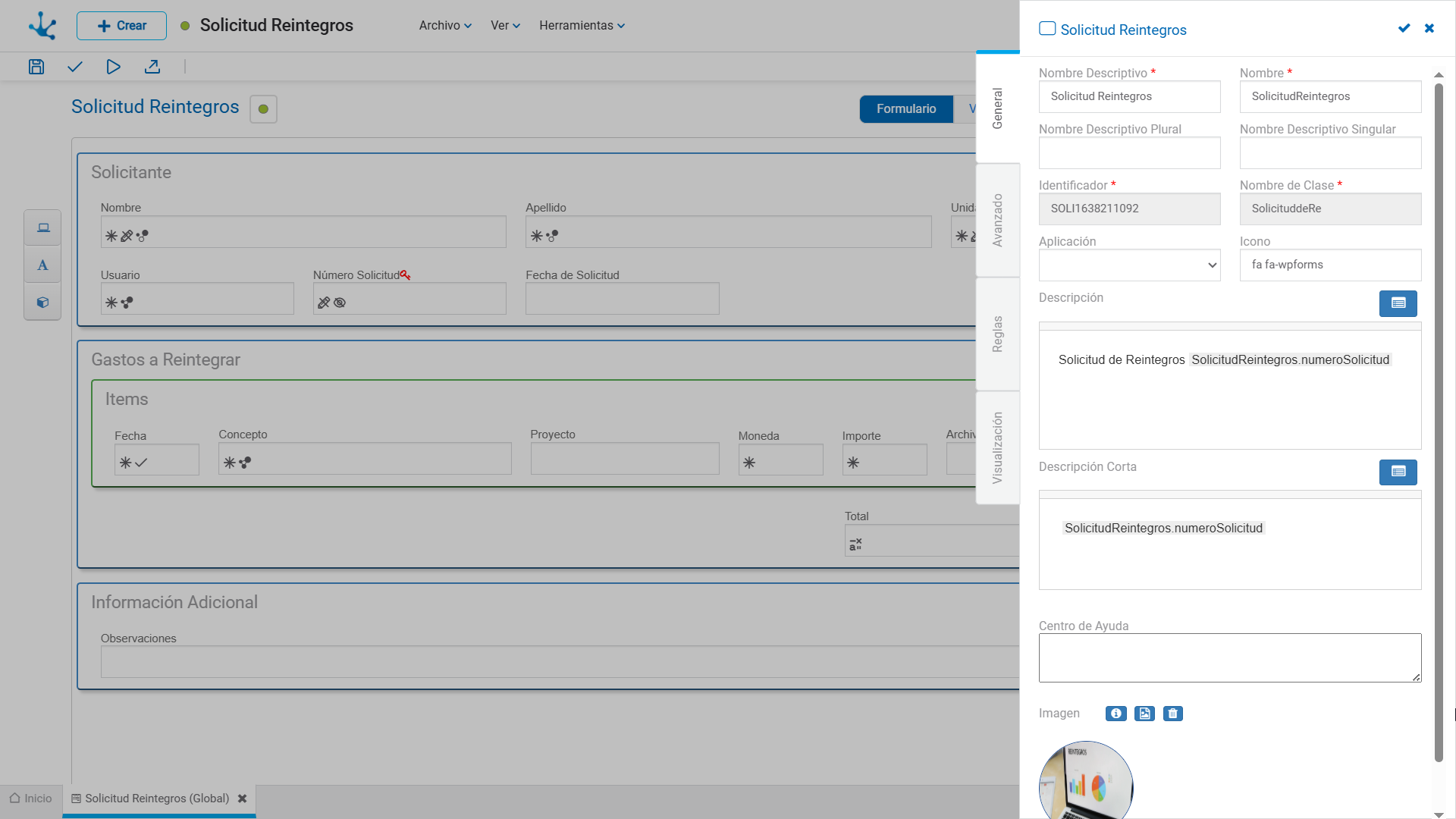Click the trash icon to delete image
The image size is (1456, 819).
1172,714
